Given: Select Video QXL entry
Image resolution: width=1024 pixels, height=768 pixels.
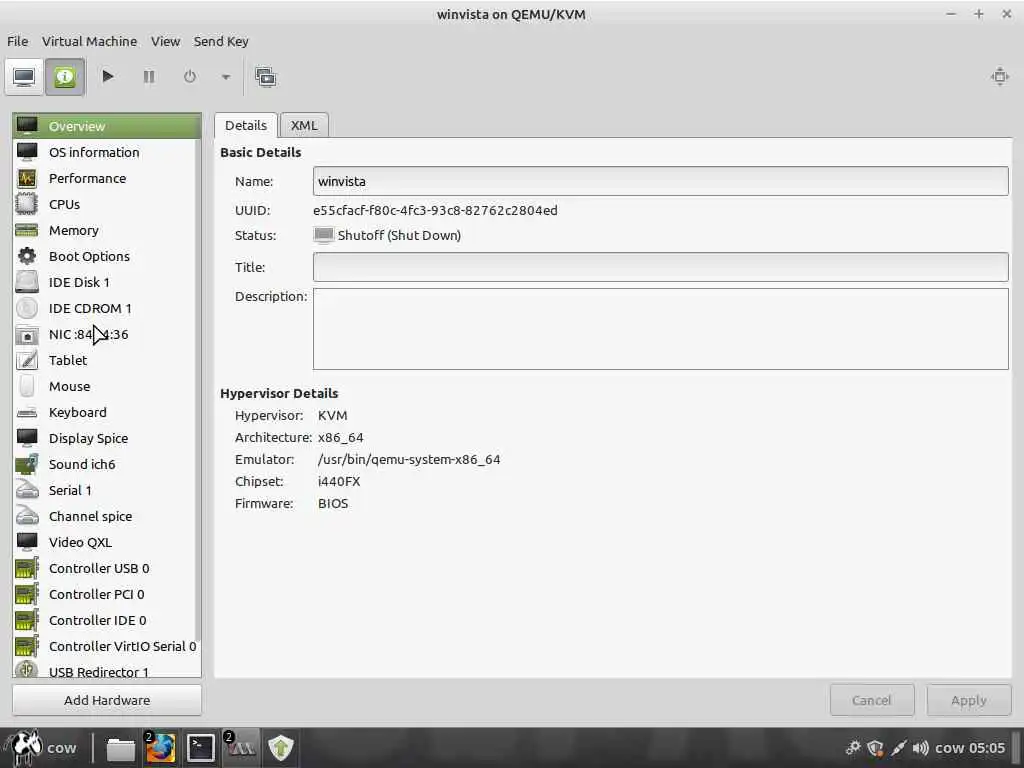Looking at the screenshot, I should click(106, 543).
